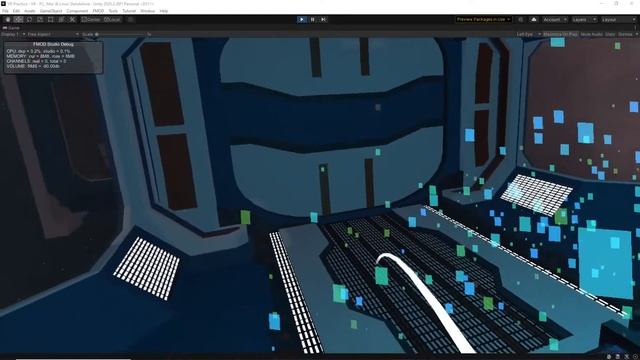640x360 pixels.
Task: Select the Rotate tool
Action: (x=29, y=20)
